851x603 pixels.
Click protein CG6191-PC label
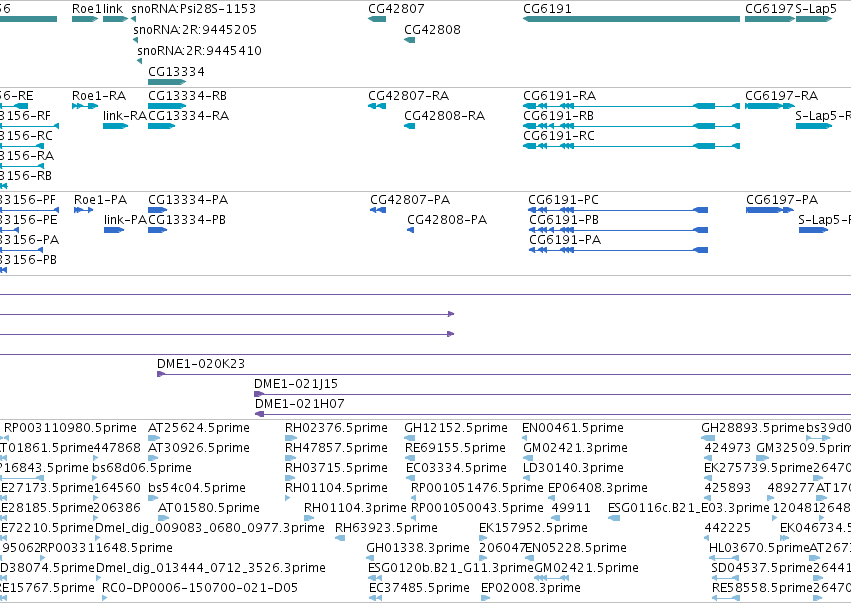coord(563,200)
